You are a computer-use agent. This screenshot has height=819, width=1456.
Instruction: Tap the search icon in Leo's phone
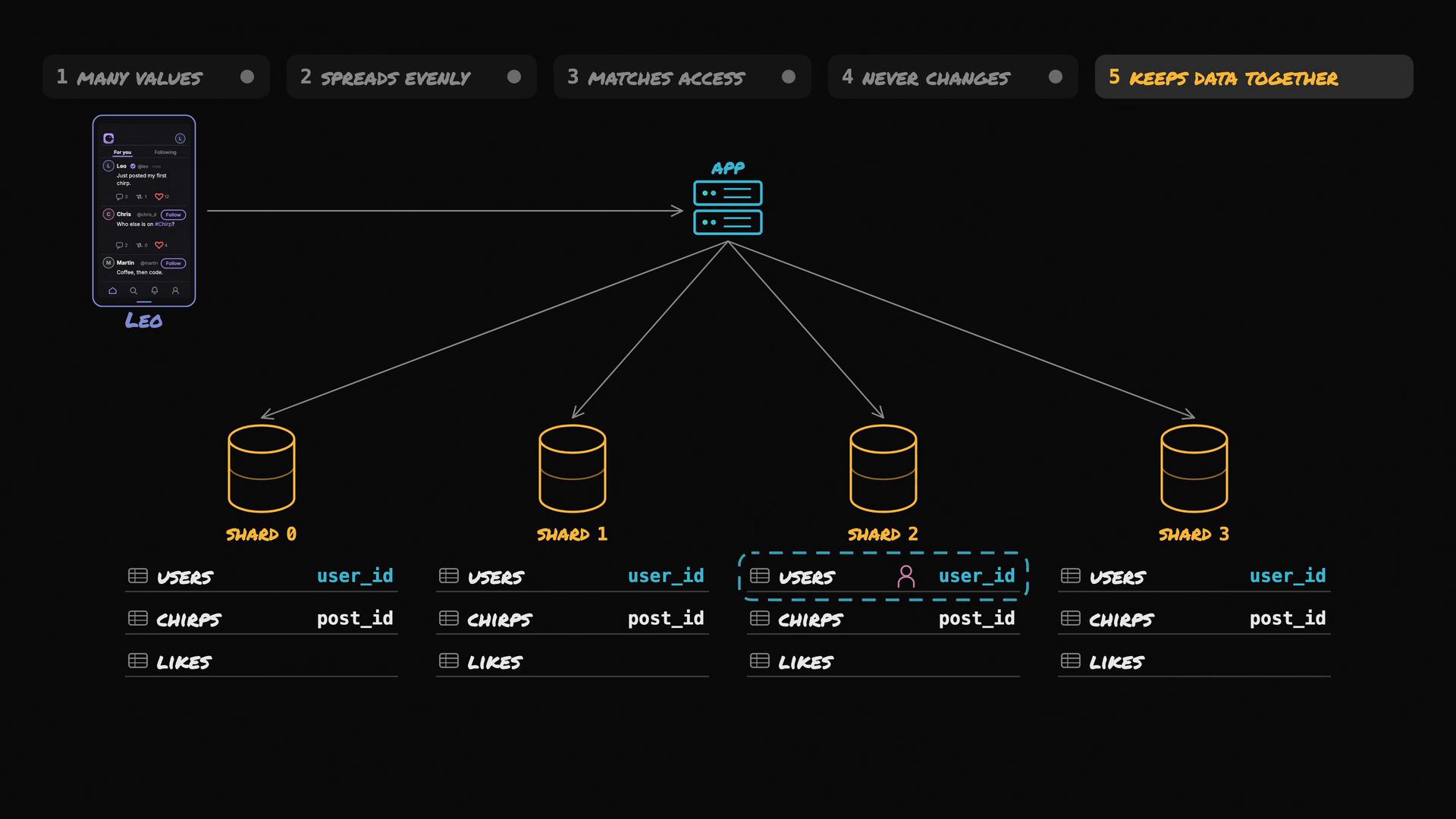[133, 290]
